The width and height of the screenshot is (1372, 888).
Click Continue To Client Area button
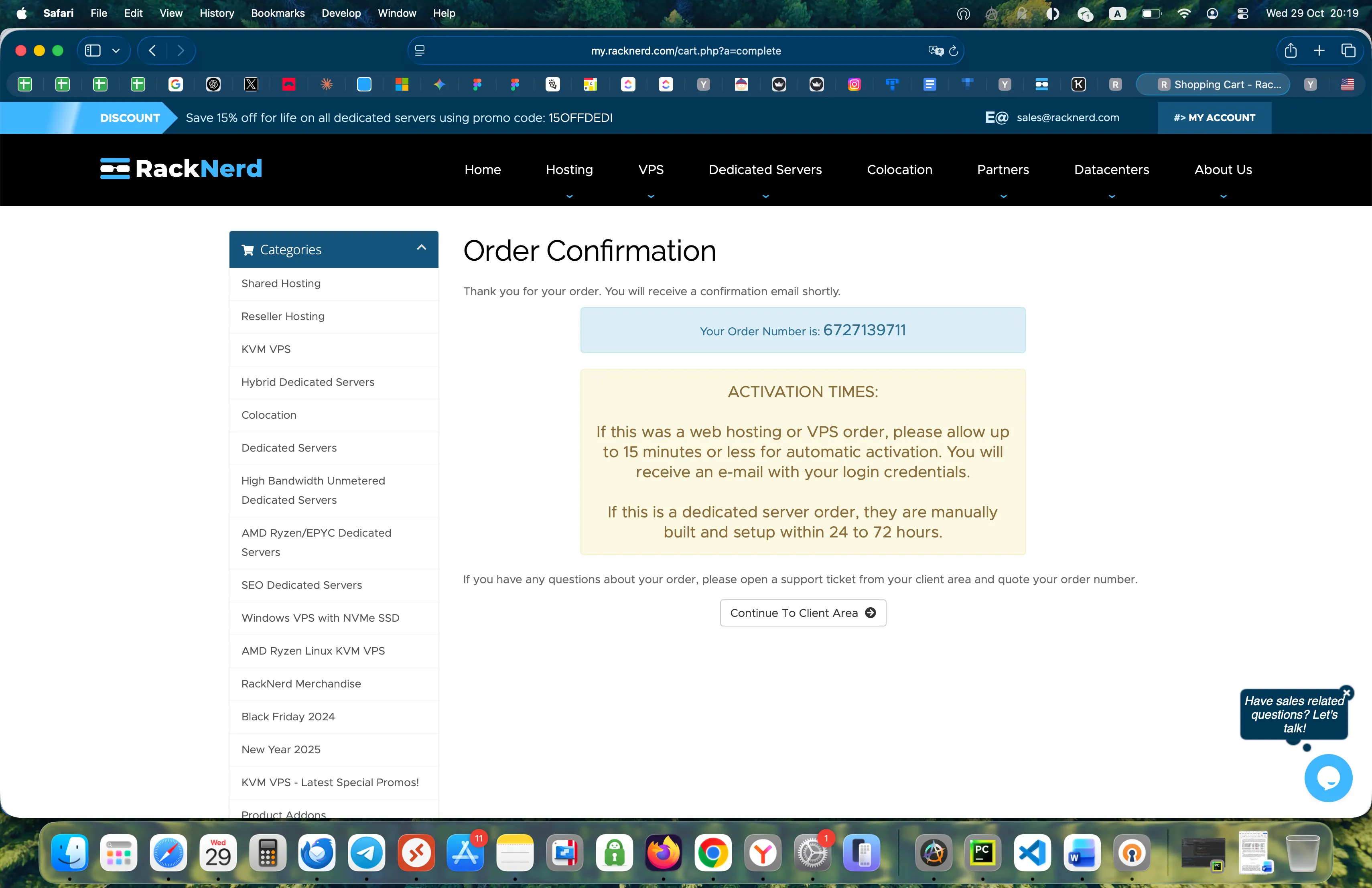tap(802, 613)
